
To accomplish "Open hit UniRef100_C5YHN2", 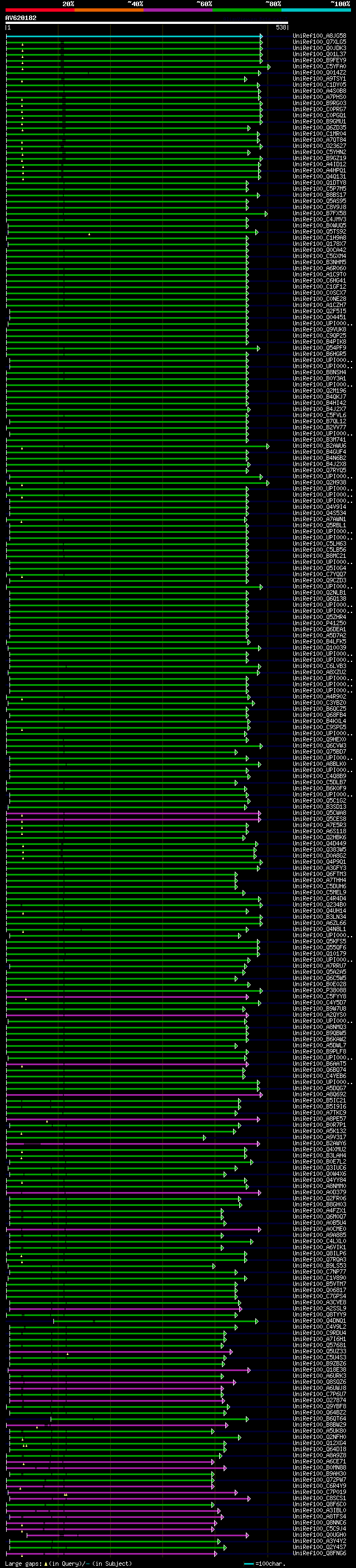I will (x=319, y=152).
